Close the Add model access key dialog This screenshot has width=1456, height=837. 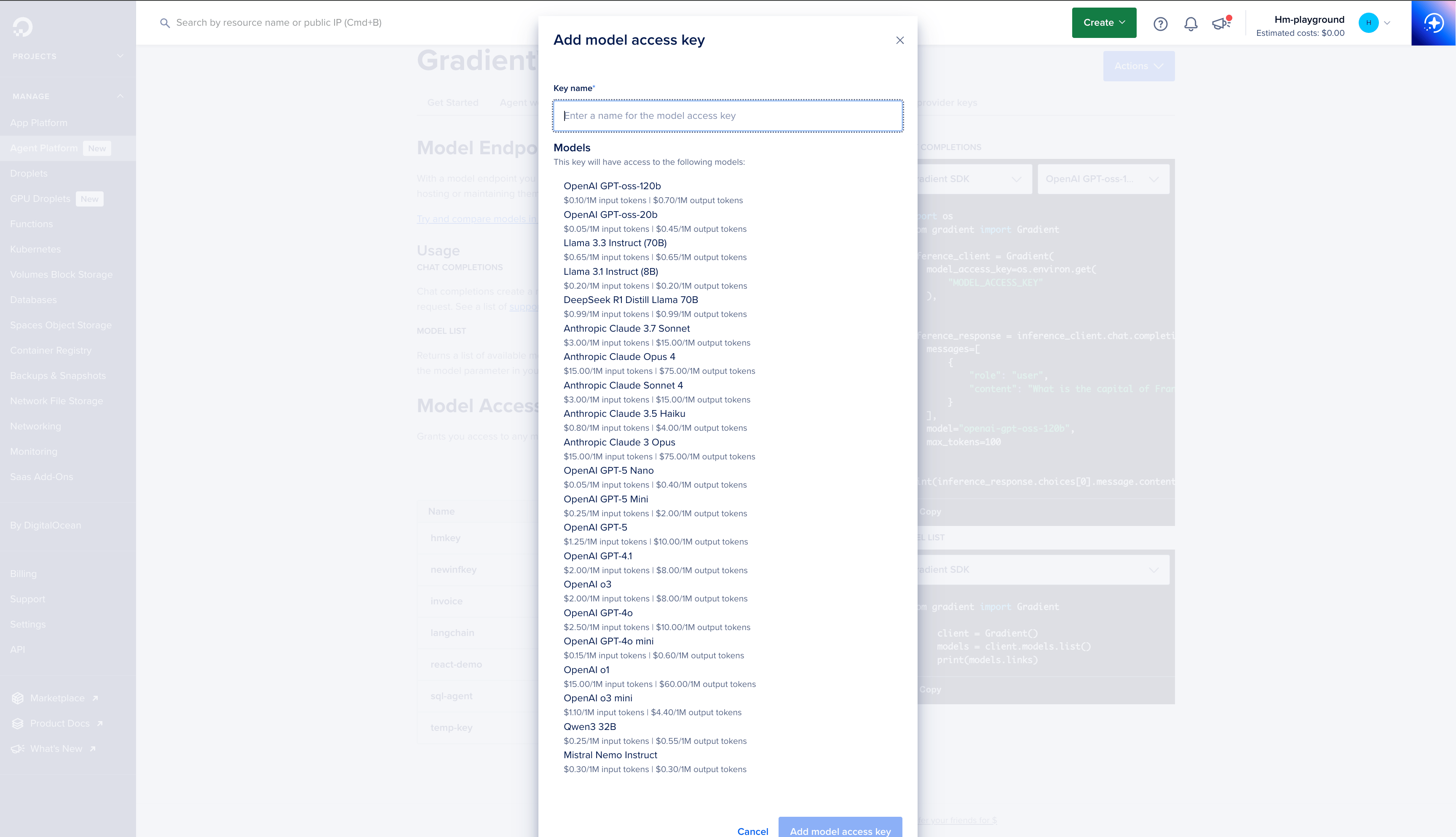[x=900, y=40]
